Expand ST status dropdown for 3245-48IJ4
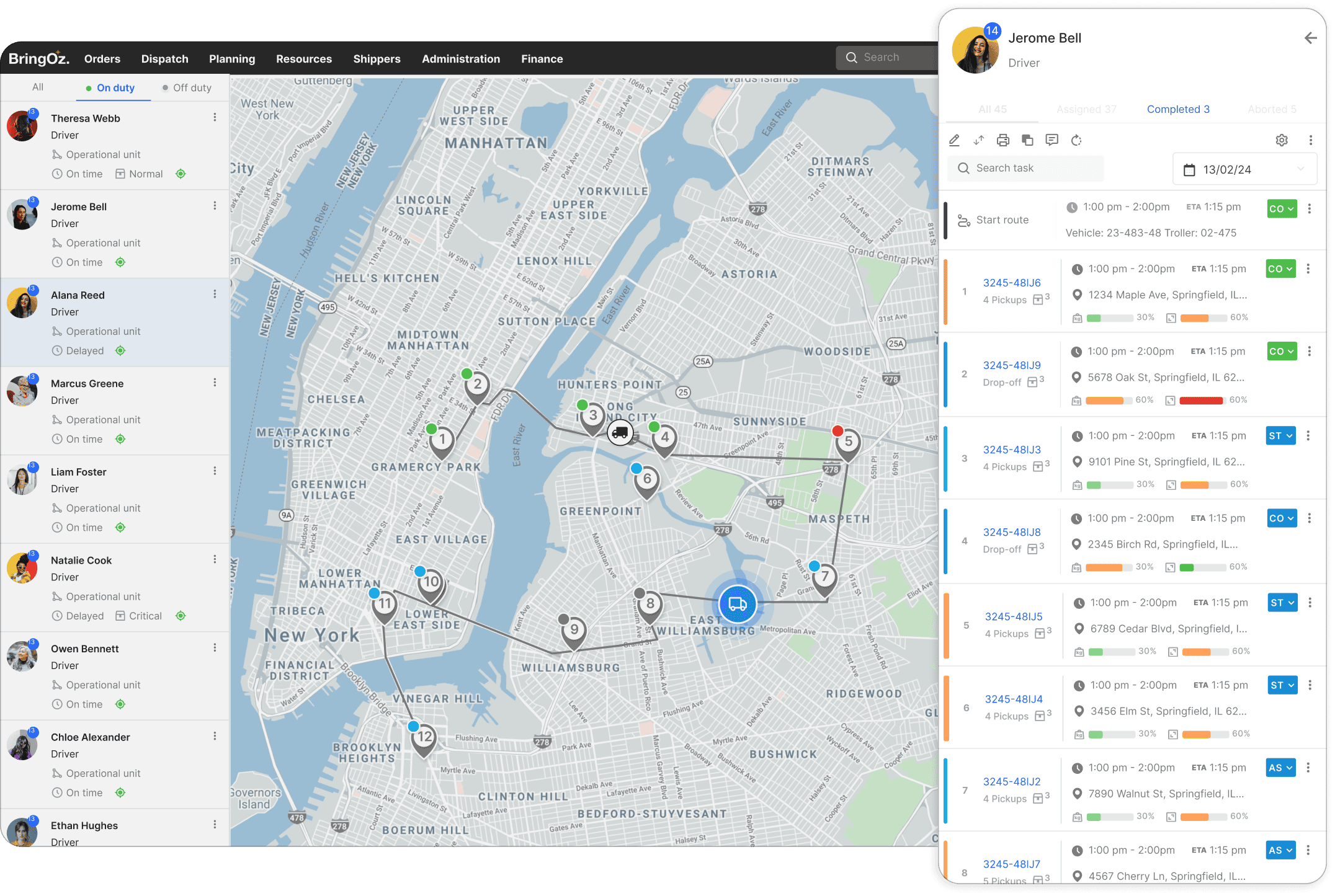This screenshot has height=896, width=1335. 1282,685
